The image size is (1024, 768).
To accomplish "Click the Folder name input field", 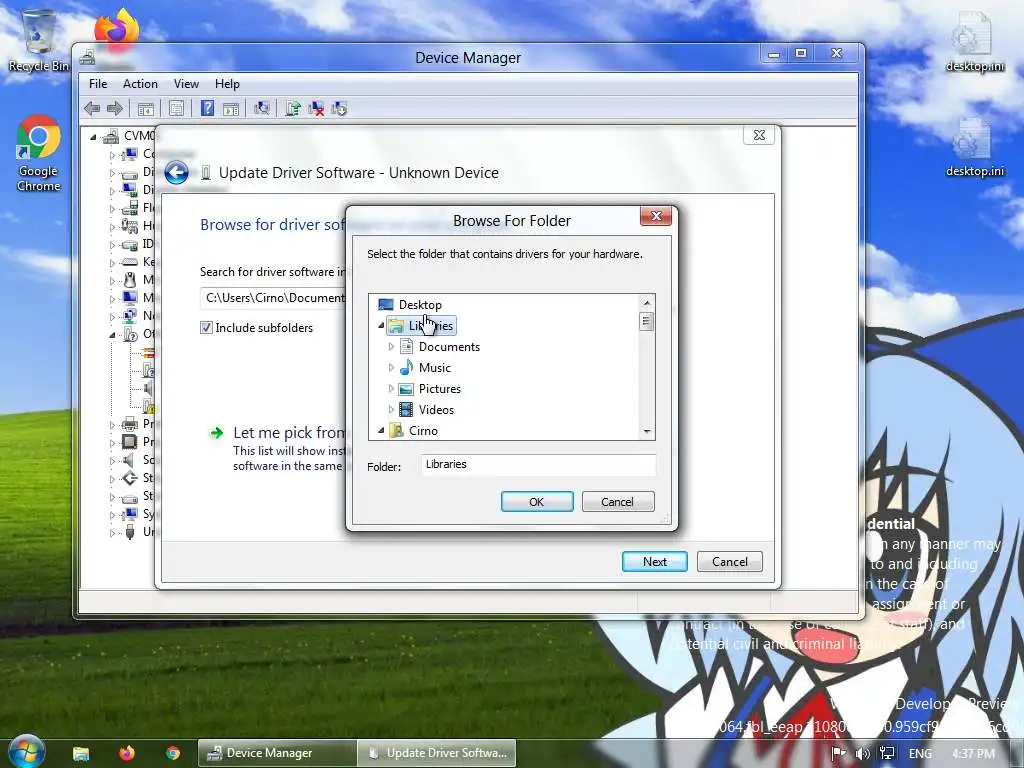I will (x=538, y=464).
